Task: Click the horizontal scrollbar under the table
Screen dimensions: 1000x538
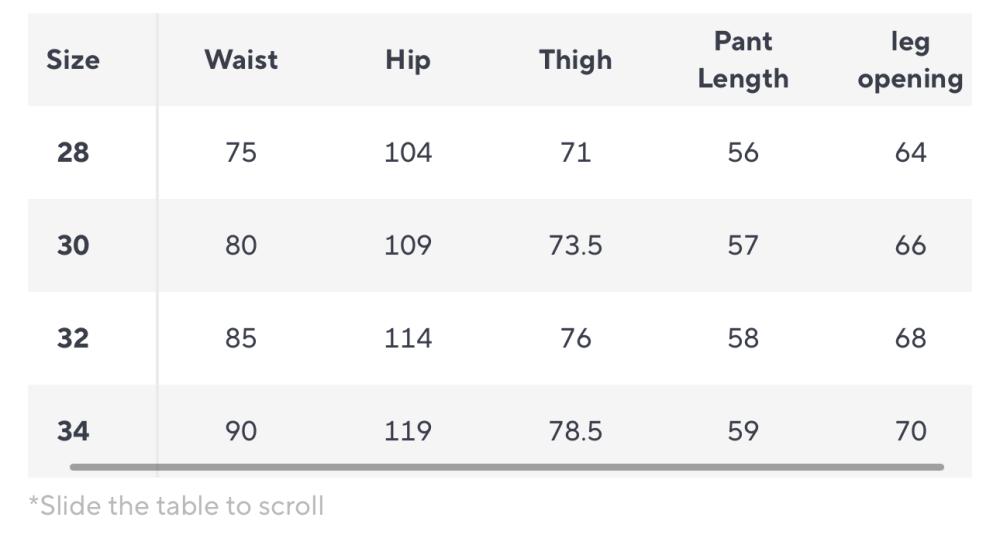Action: pyautogui.click(x=506, y=467)
